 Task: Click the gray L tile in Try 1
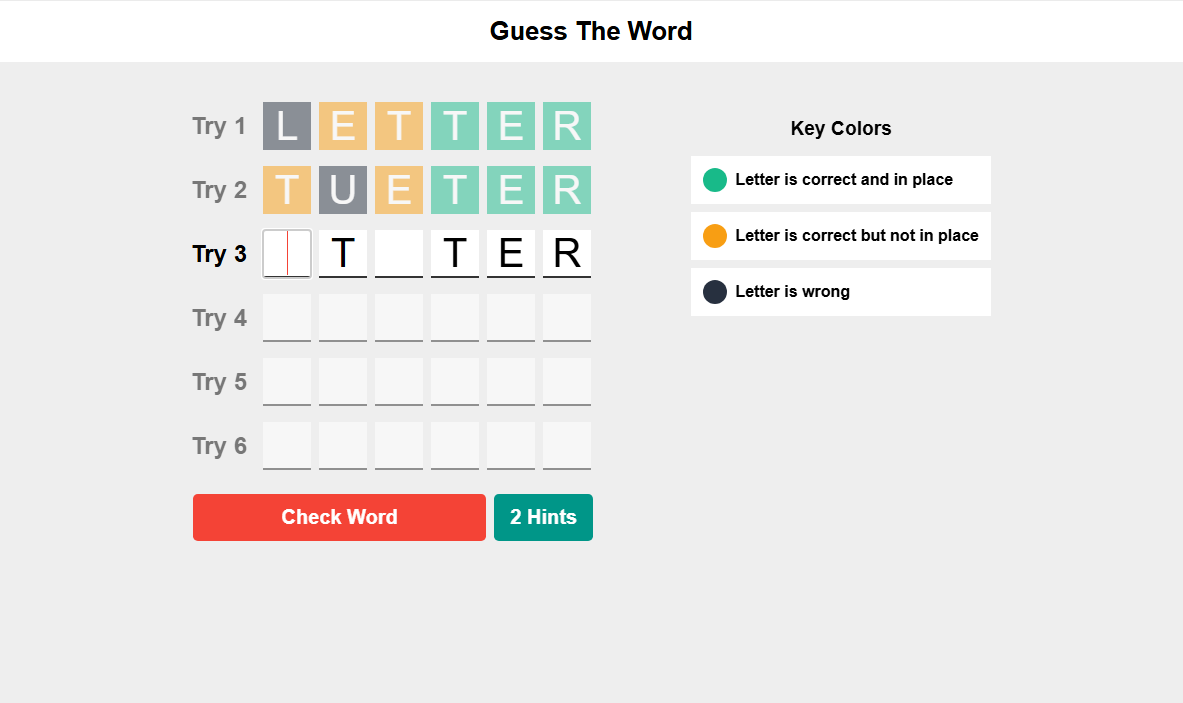(287, 126)
